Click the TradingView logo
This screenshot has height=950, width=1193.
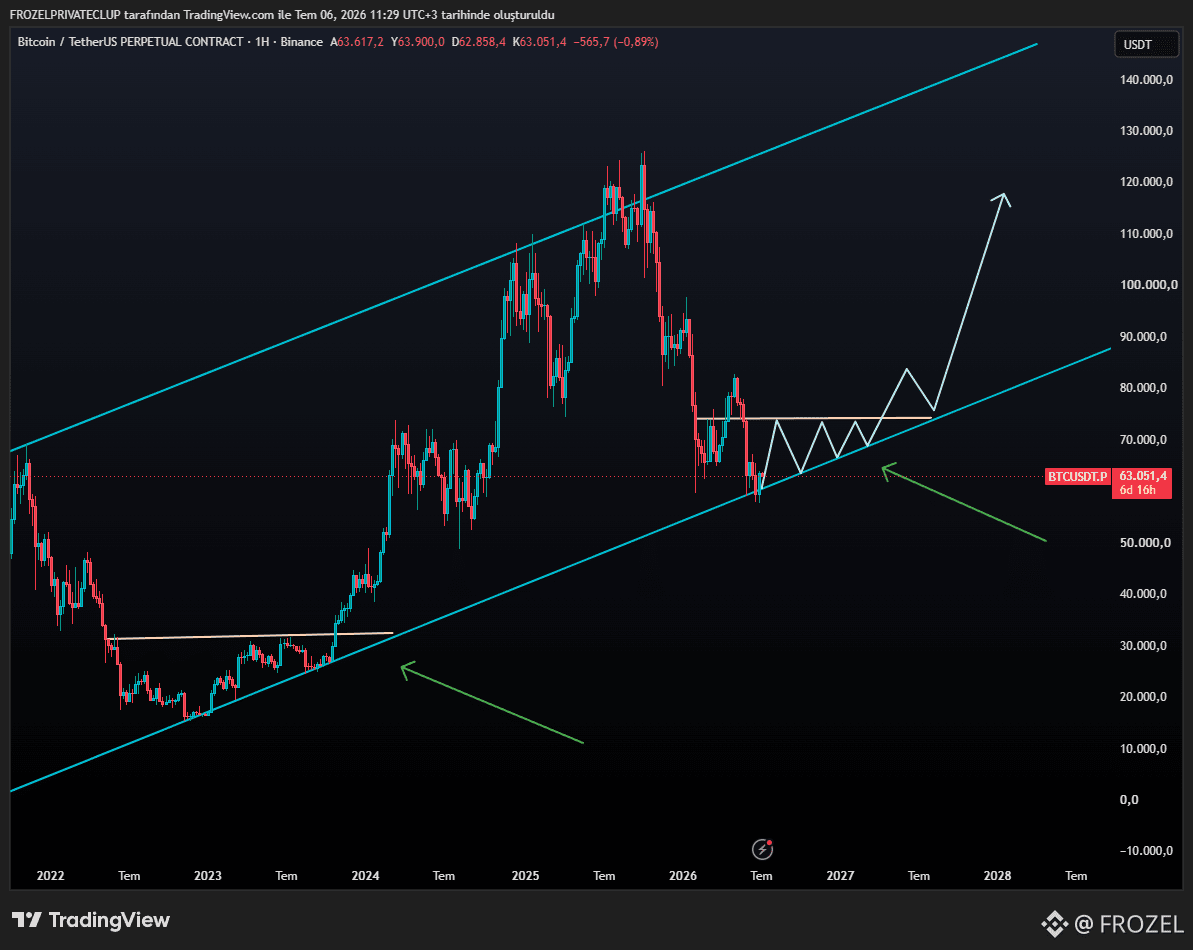(x=91, y=920)
